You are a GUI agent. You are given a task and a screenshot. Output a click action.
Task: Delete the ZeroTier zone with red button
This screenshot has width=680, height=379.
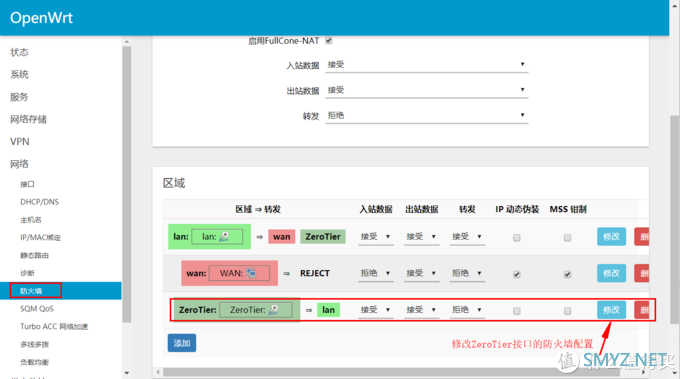(642, 310)
